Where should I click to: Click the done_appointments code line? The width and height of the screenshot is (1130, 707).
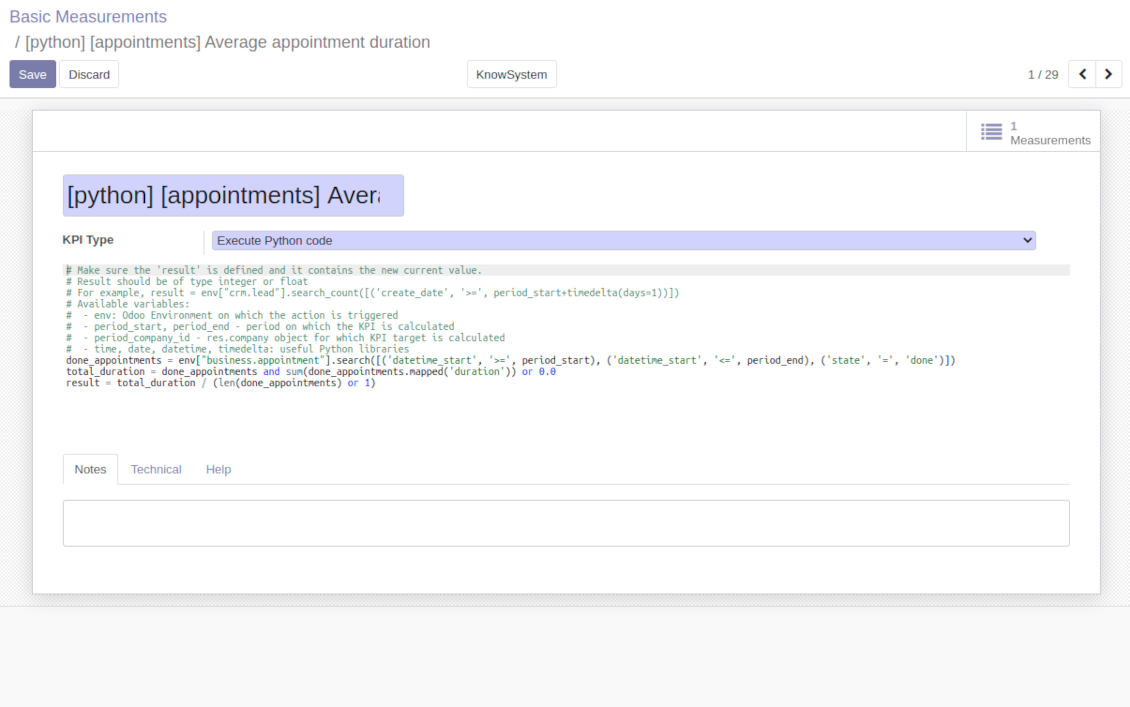click(510, 360)
